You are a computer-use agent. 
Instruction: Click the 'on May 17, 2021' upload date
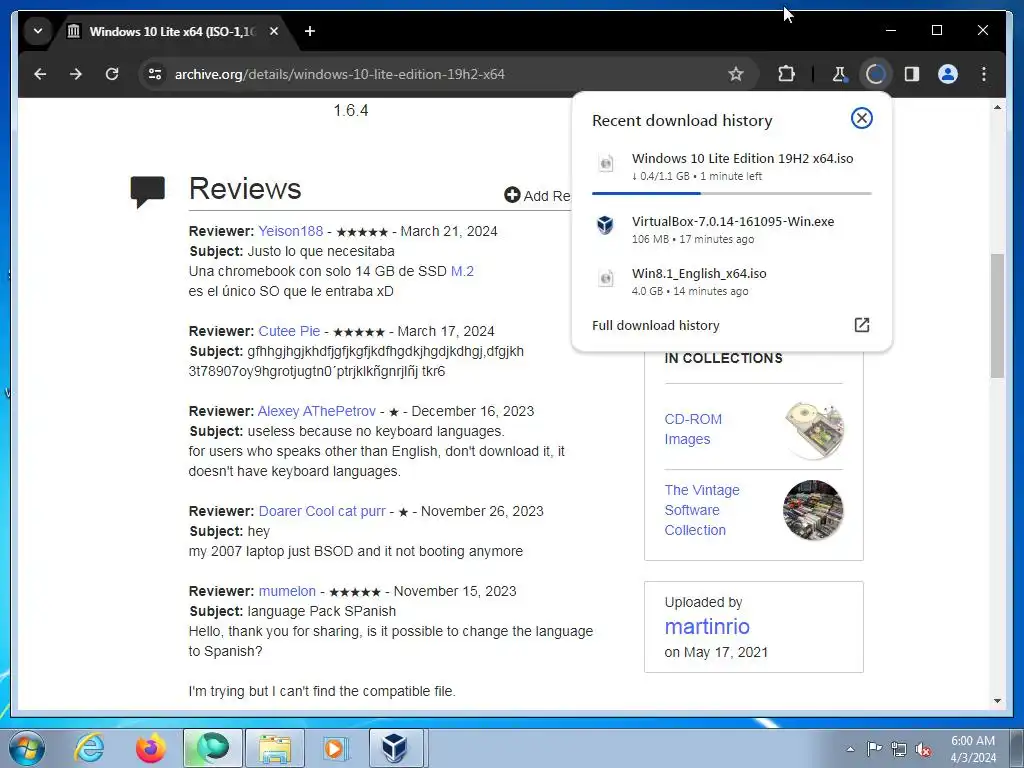point(716,652)
